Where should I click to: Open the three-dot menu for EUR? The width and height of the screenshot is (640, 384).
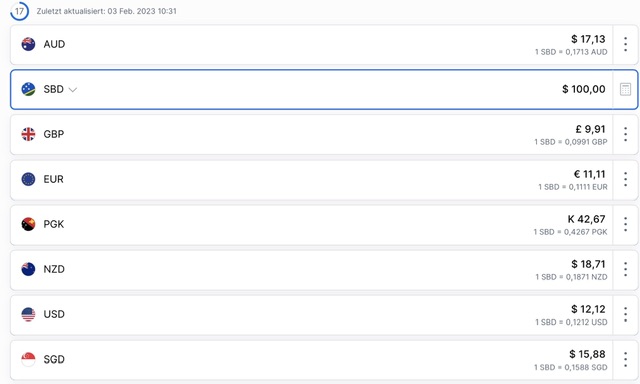click(x=625, y=179)
